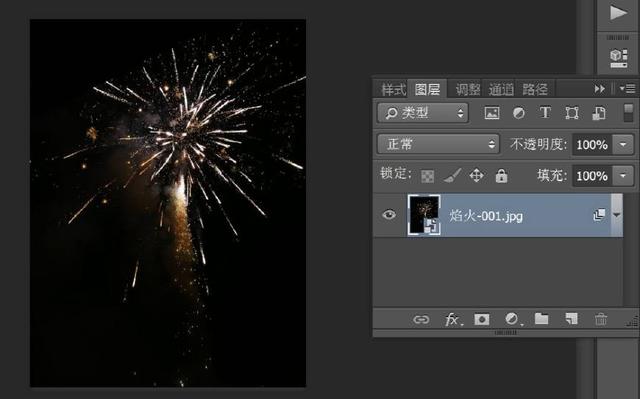Open the 正常 blend mode dropdown

click(438, 144)
